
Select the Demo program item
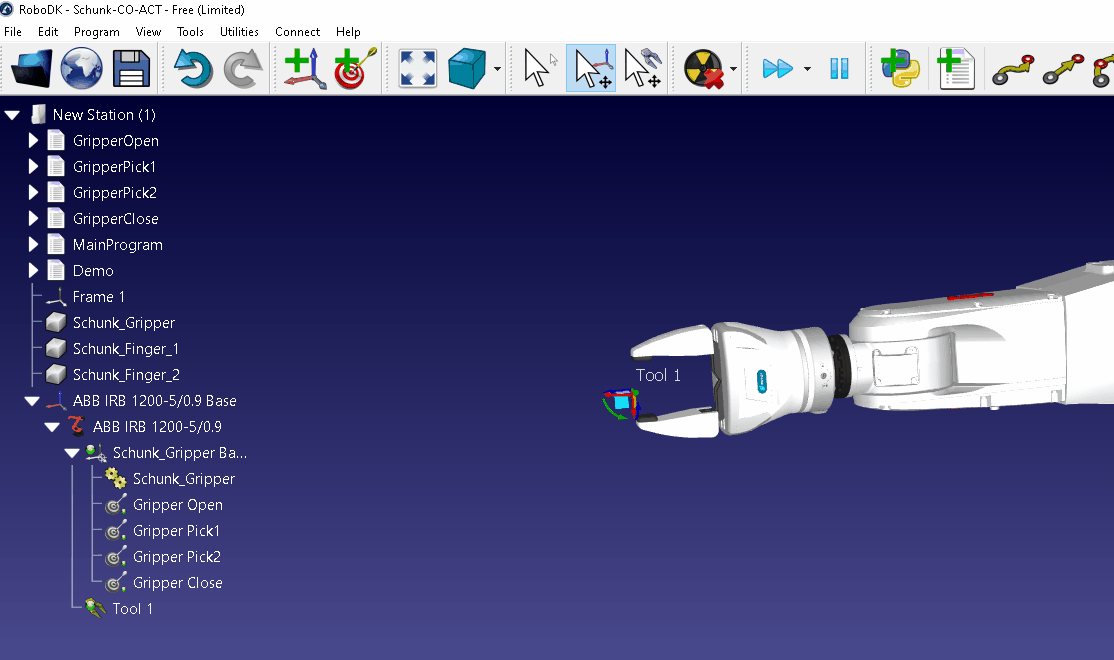point(93,271)
